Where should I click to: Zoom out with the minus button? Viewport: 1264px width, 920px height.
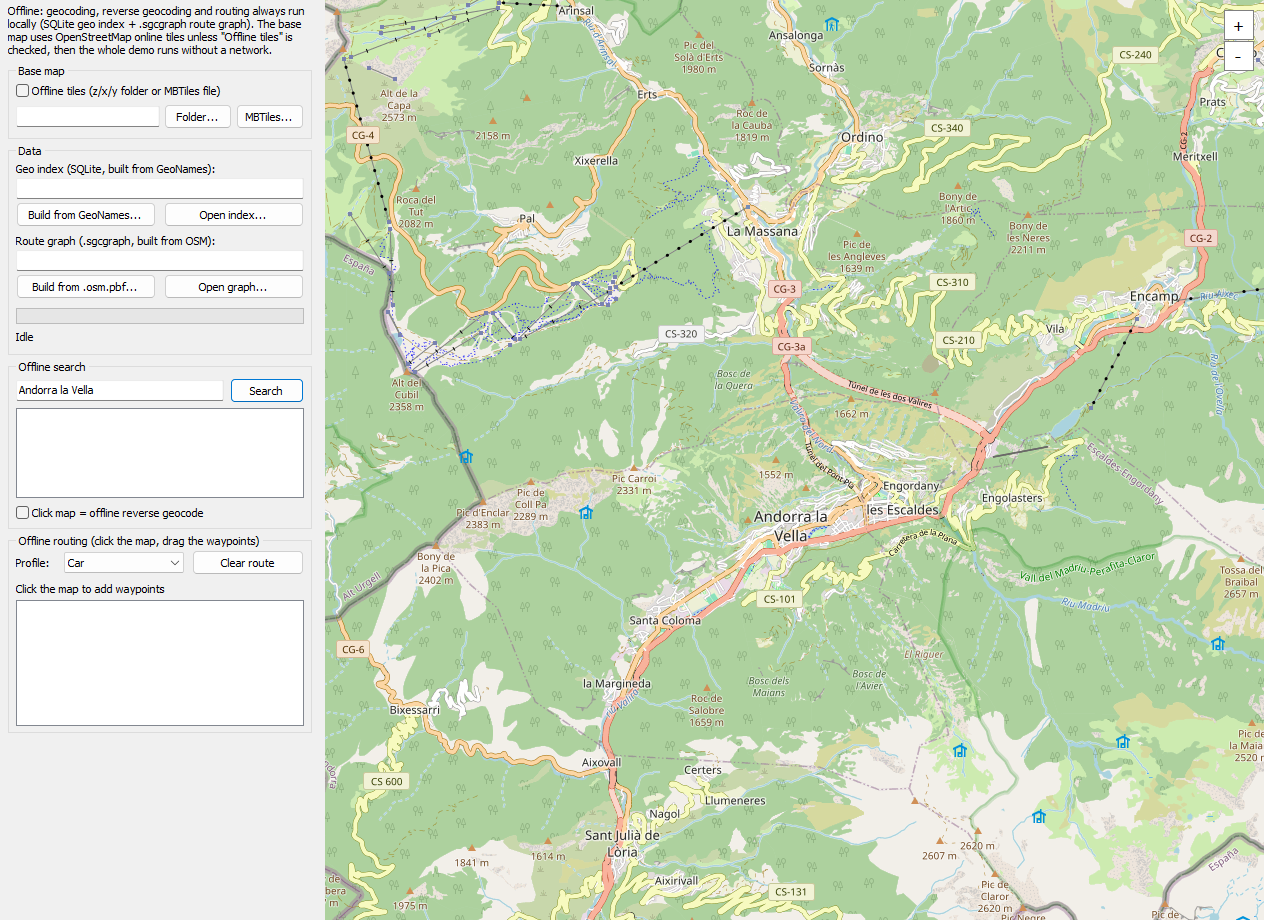tap(1238, 56)
